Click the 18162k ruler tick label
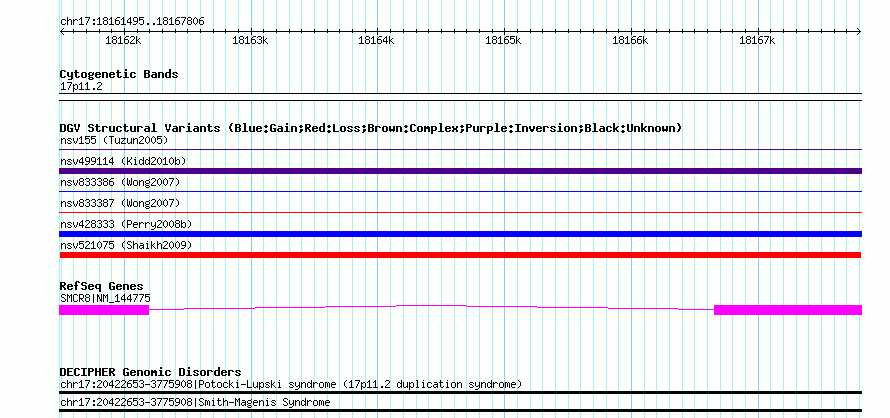Image resolution: width=890 pixels, height=418 pixels. pos(123,40)
